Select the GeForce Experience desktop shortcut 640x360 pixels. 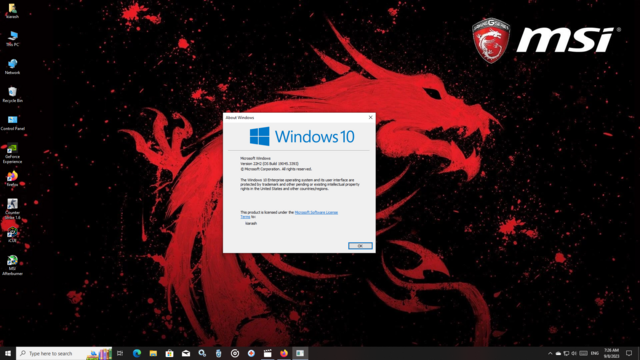12,153
